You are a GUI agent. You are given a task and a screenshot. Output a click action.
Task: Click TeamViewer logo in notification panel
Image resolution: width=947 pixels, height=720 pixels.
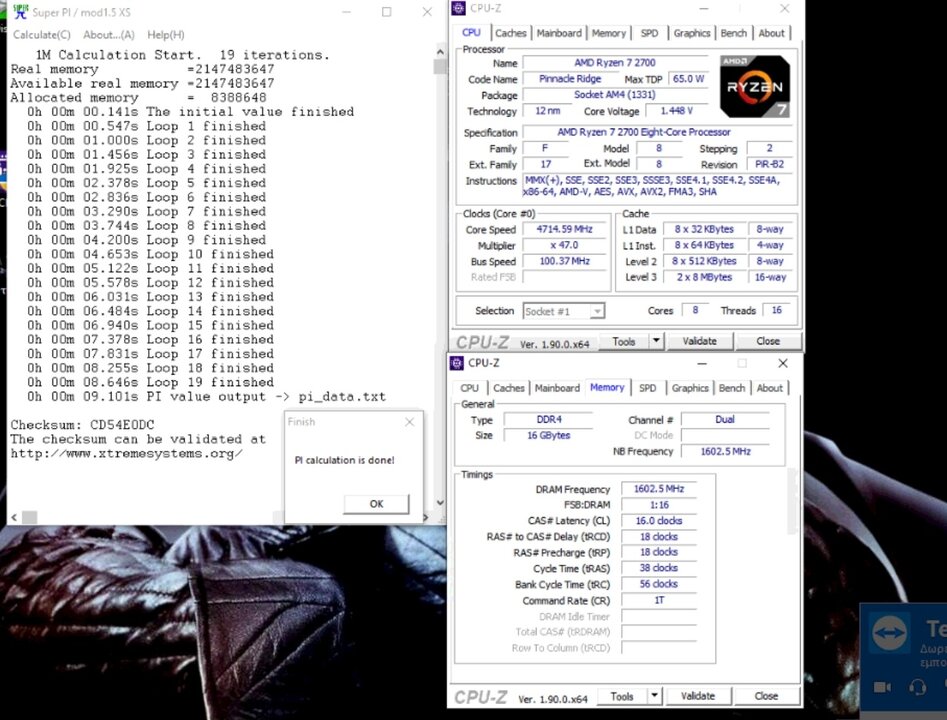(890, 632)
